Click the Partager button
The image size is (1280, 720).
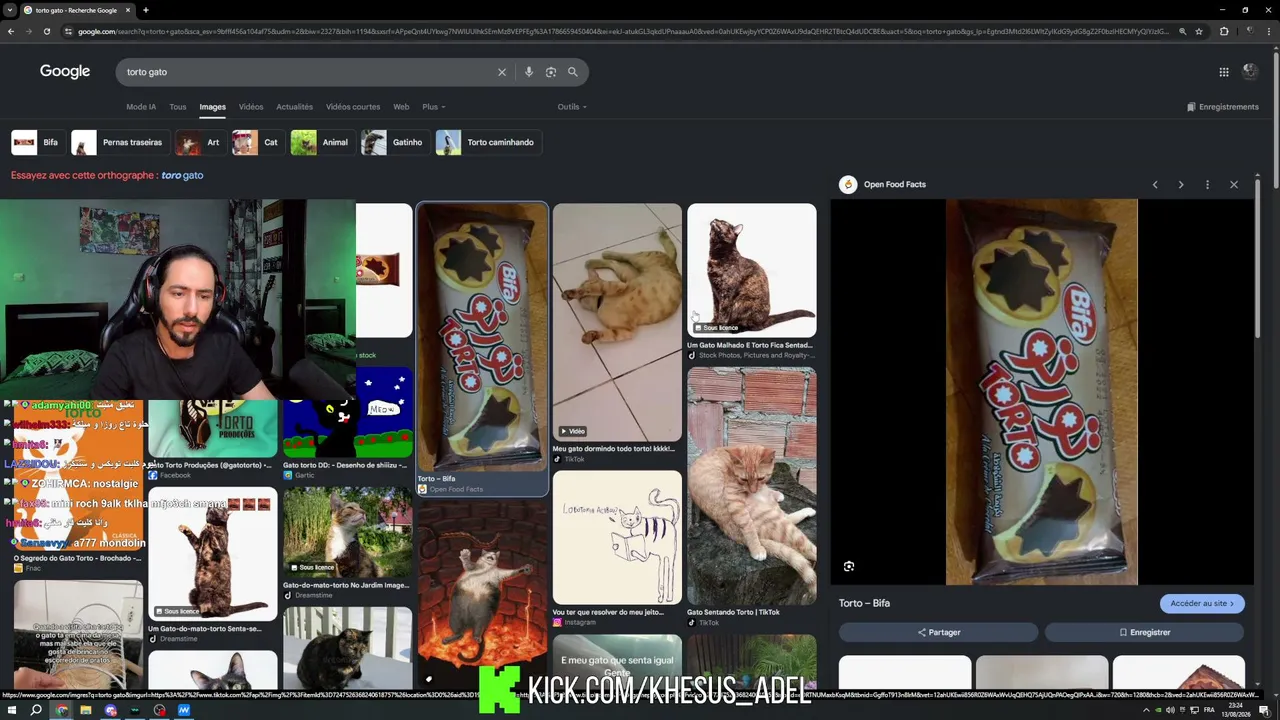(939, 633)
